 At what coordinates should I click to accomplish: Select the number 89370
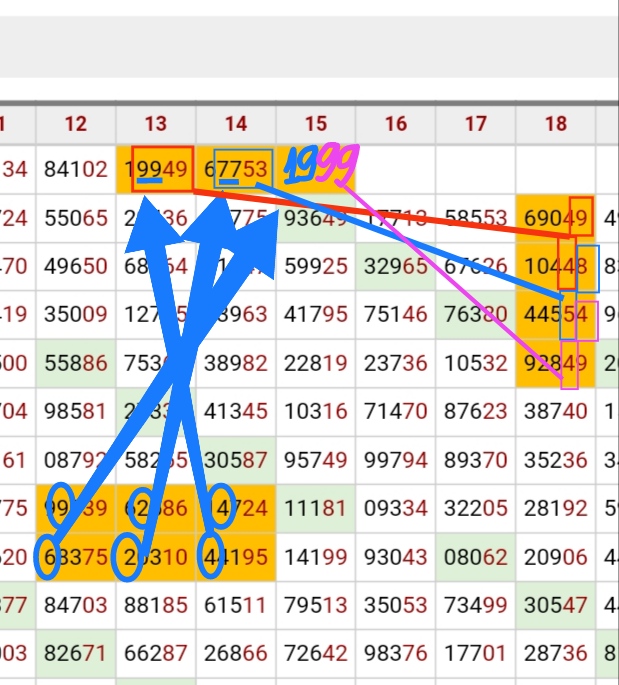pyautogui.click(x=476, y=460)
